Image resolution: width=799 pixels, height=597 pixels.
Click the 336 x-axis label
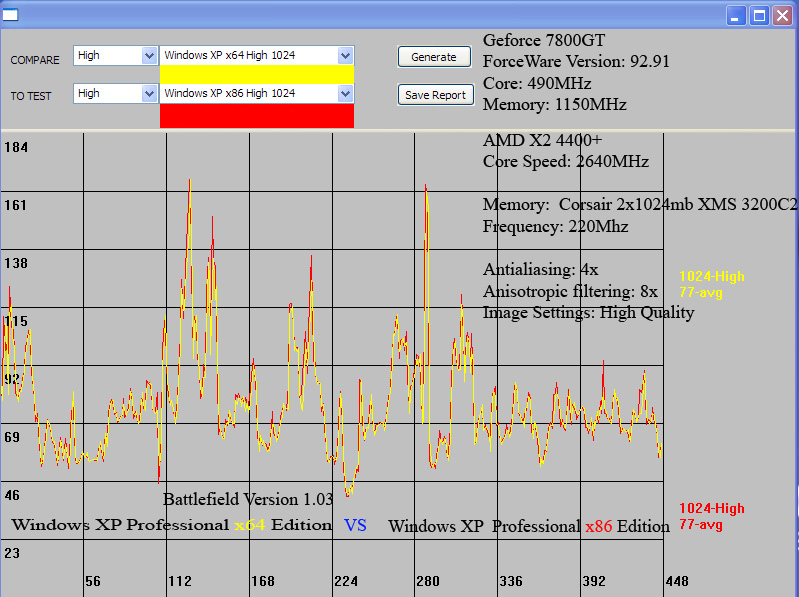[x=511, y=581]
